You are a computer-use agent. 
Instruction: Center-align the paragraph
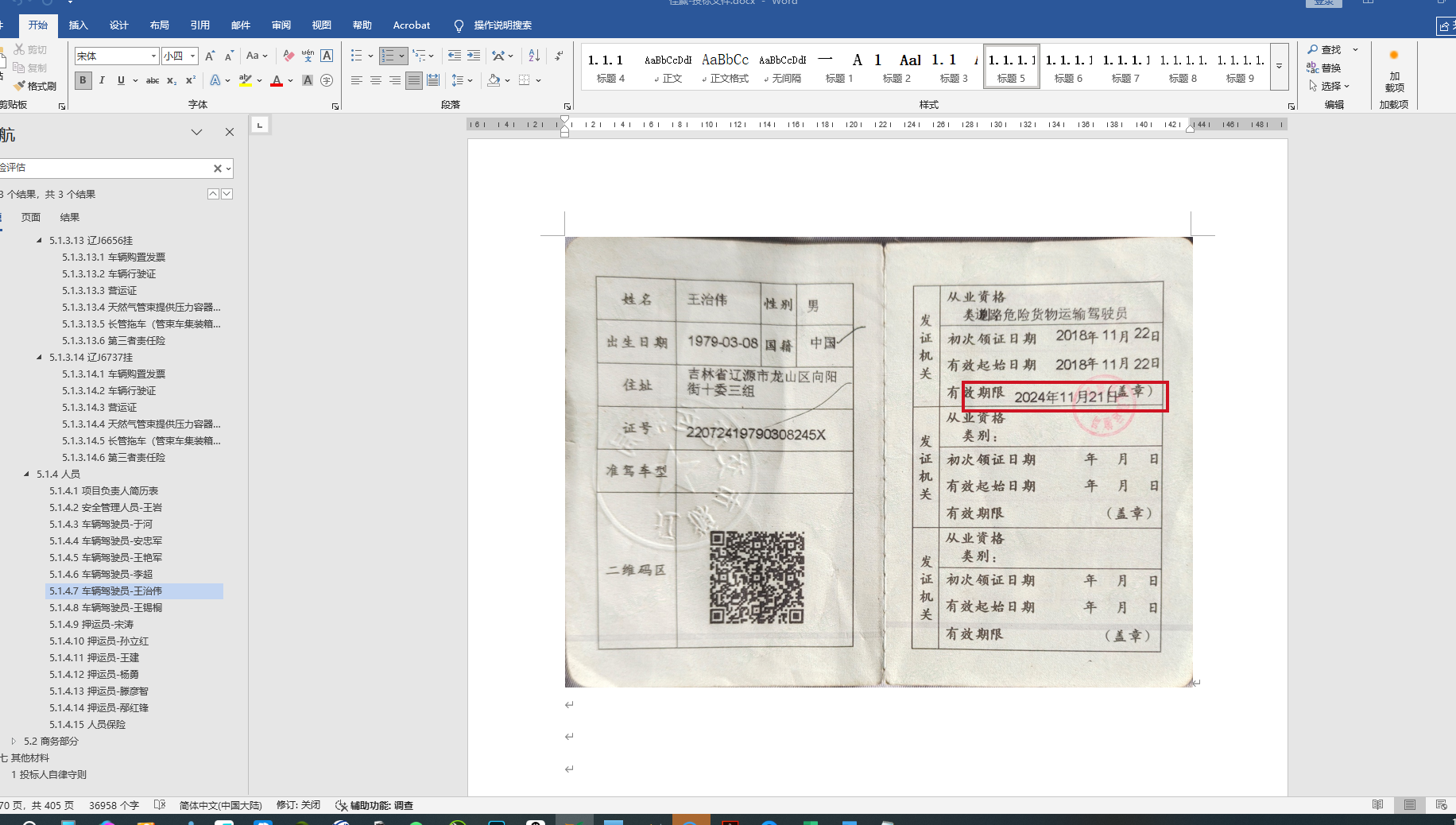click(375, 80)
